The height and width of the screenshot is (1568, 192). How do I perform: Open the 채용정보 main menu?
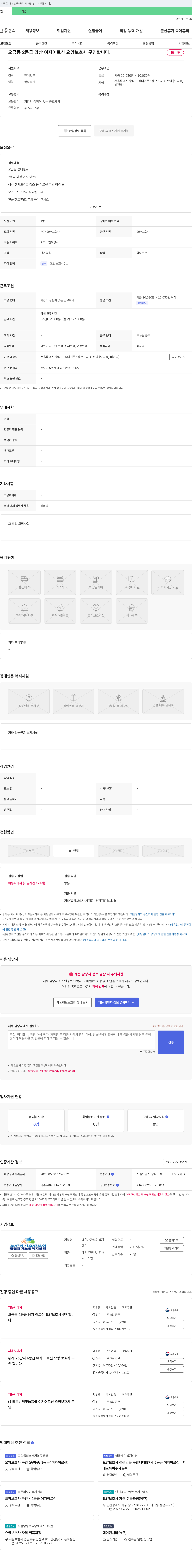coord(32,30)
